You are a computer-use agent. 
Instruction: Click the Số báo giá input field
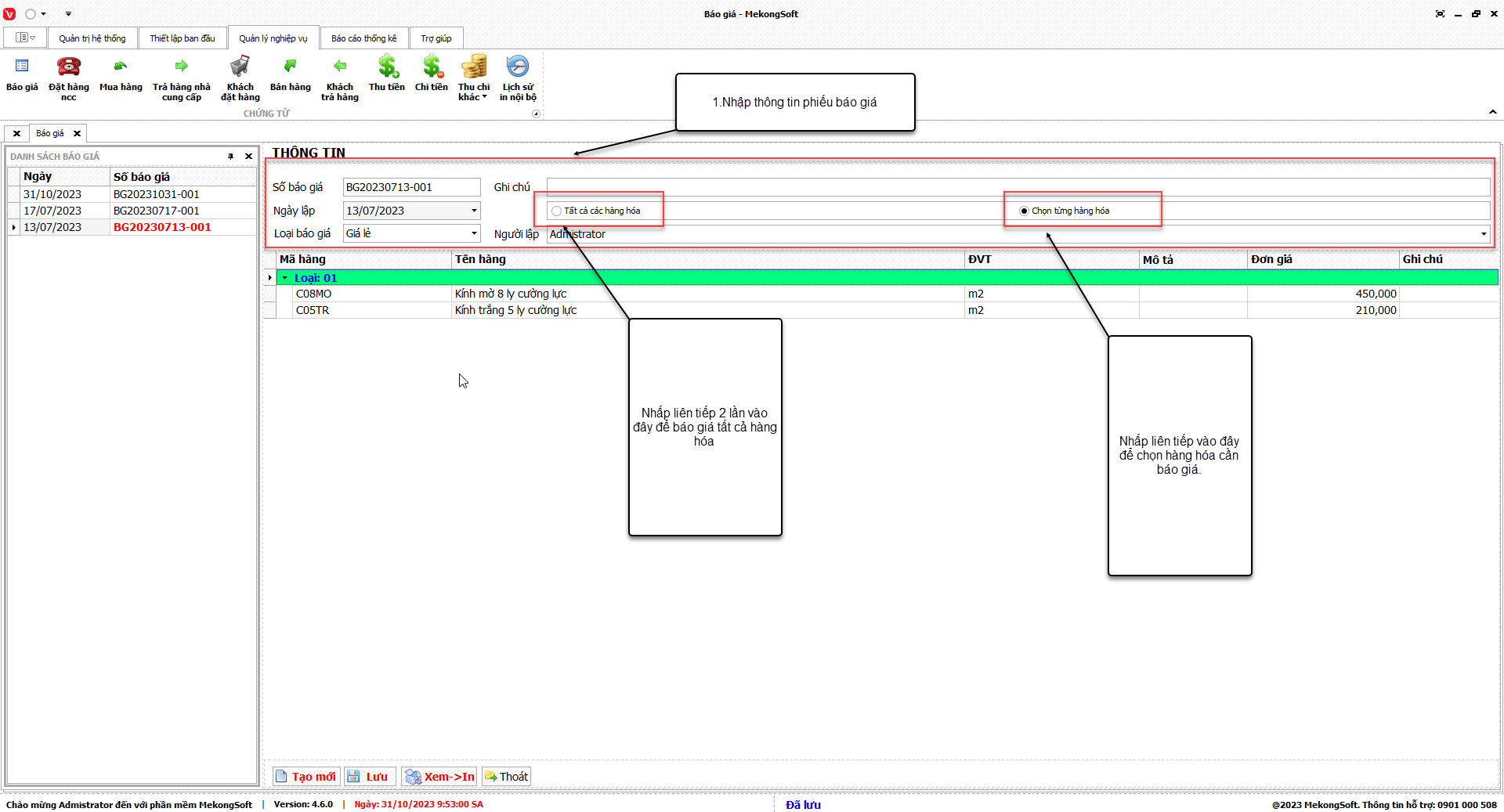(411, 187)
